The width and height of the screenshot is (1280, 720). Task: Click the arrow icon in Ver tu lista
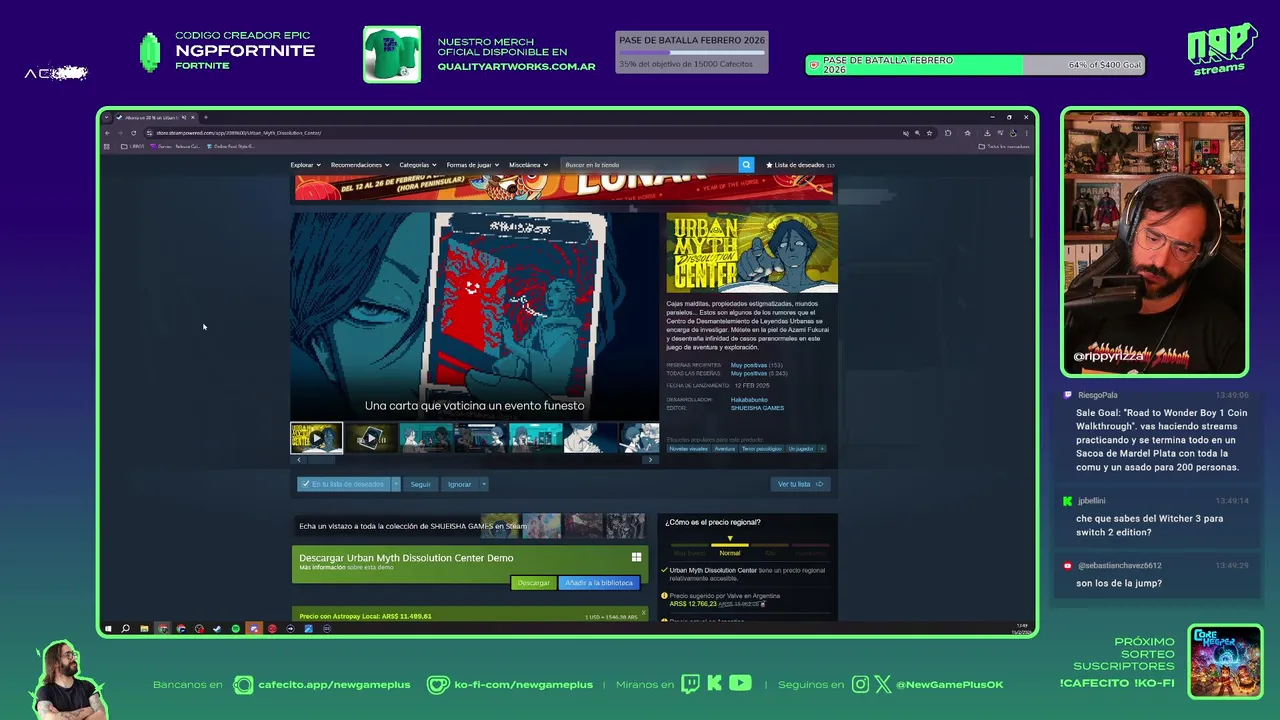[x=820, y=484]
